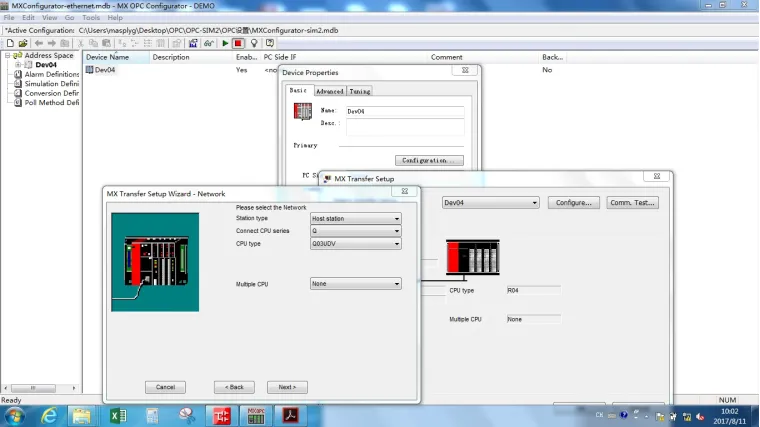Click Configure in MX Transfer Setup
Viewport: 760px width, 427px height.
click(573, 203)
